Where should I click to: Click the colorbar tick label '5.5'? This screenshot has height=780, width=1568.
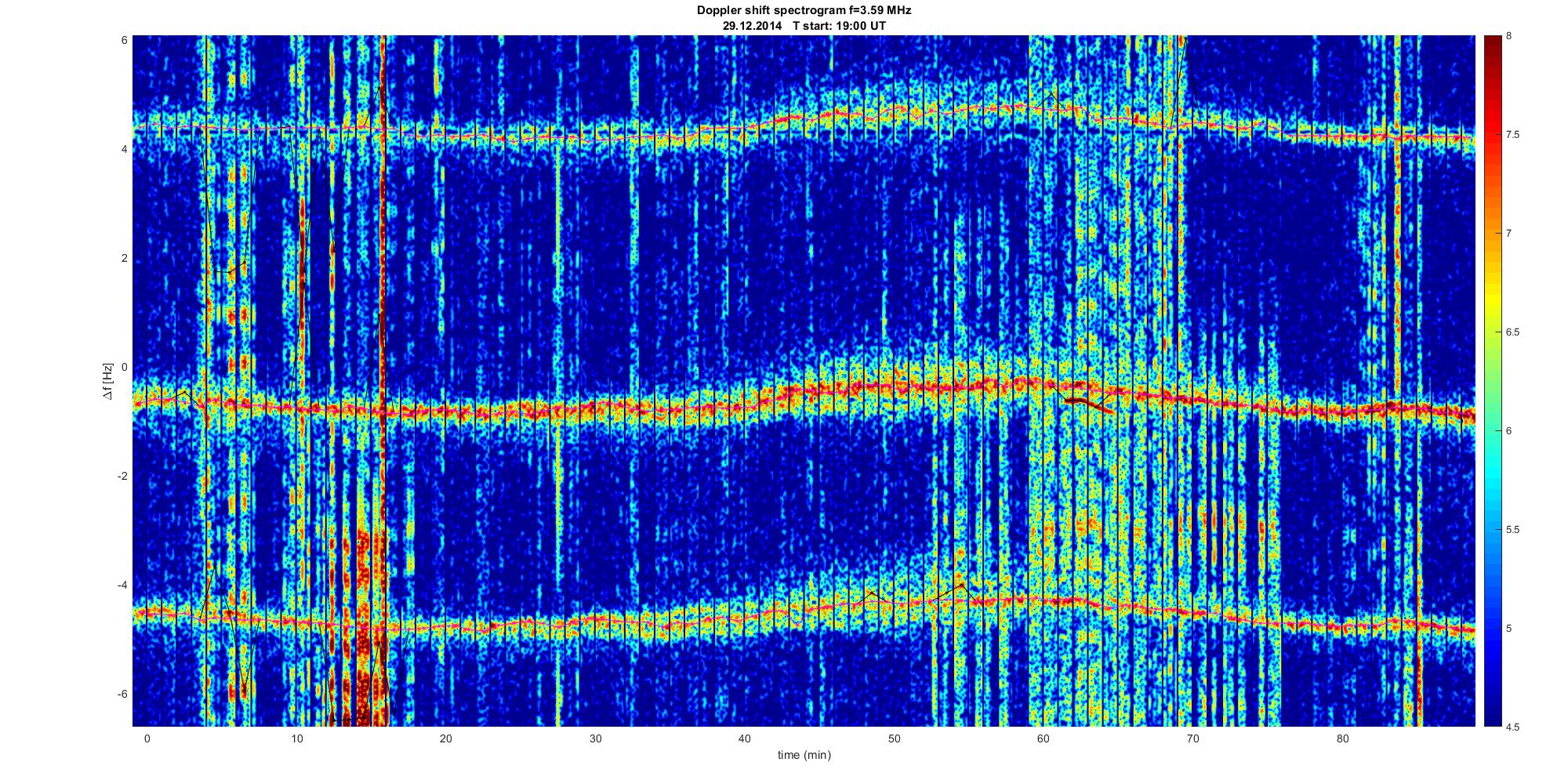tap(1513, 530)
